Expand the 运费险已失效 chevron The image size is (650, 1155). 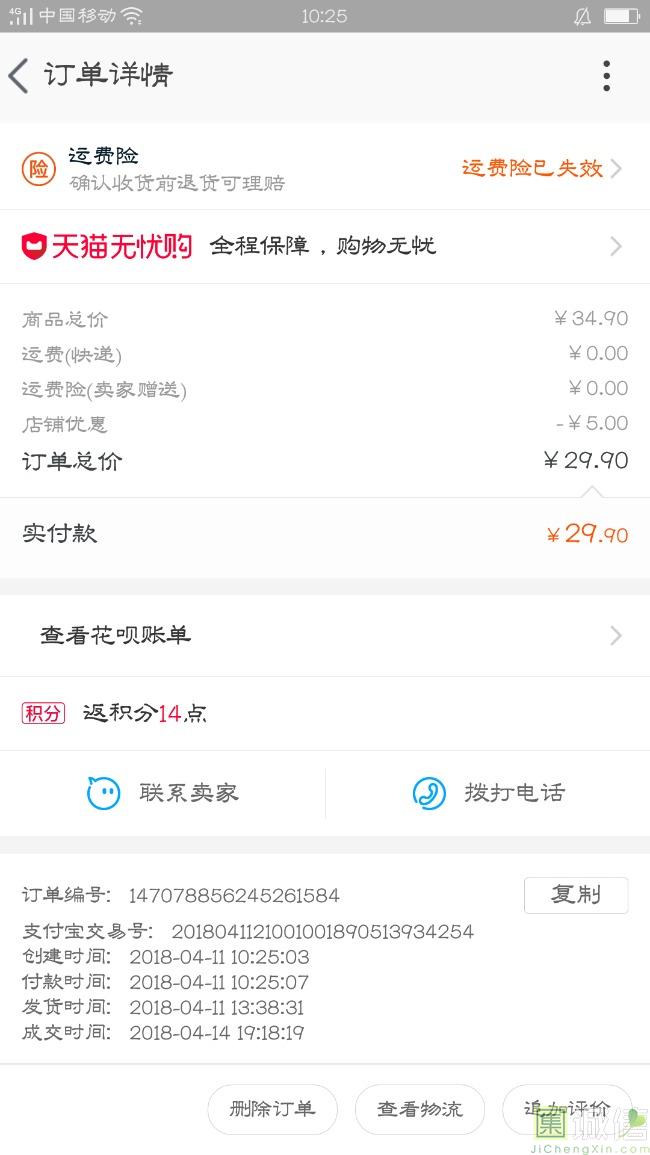coord(616,168)
